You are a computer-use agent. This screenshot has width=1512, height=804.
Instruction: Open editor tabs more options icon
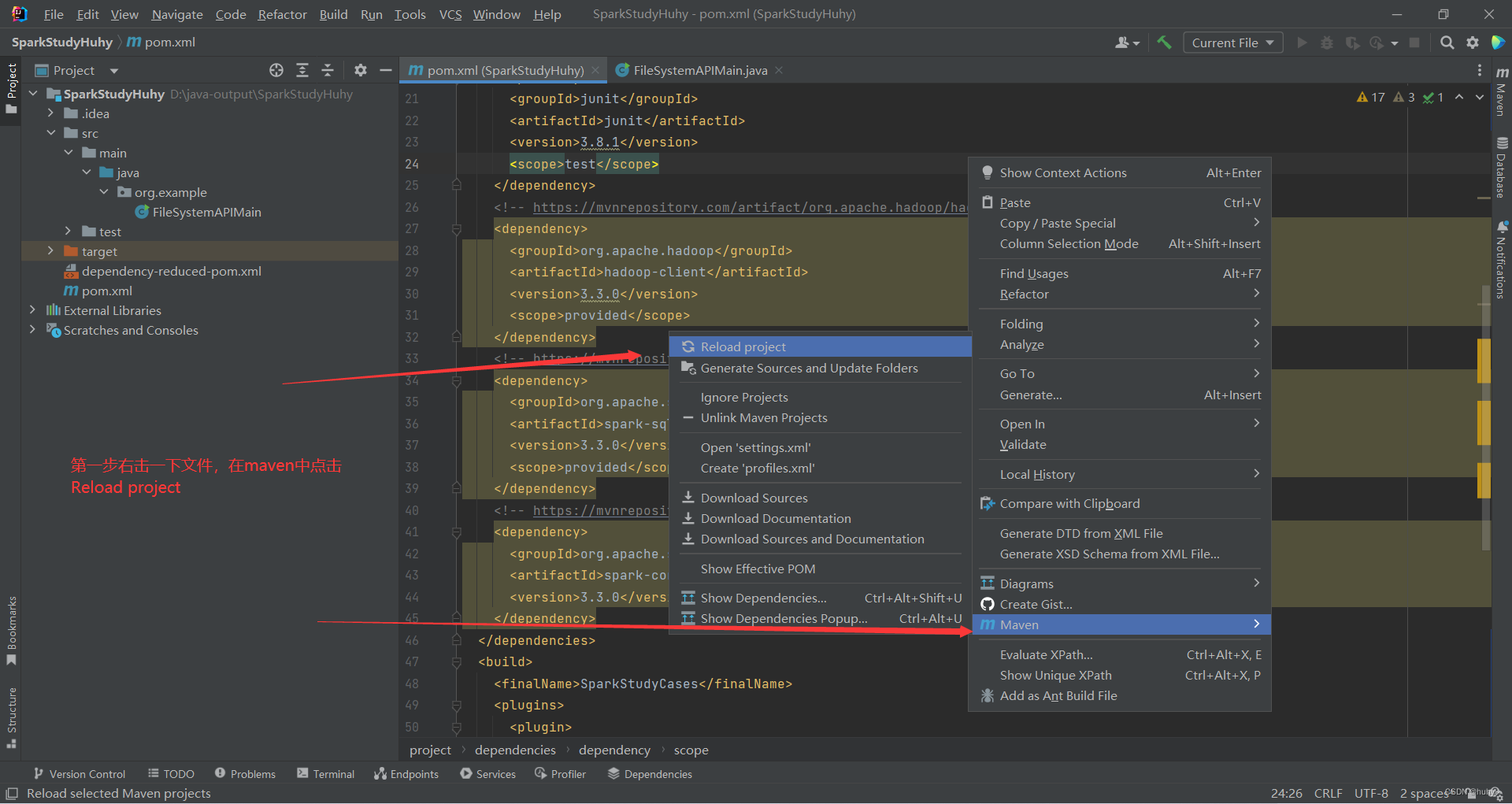coord(1480,70)
